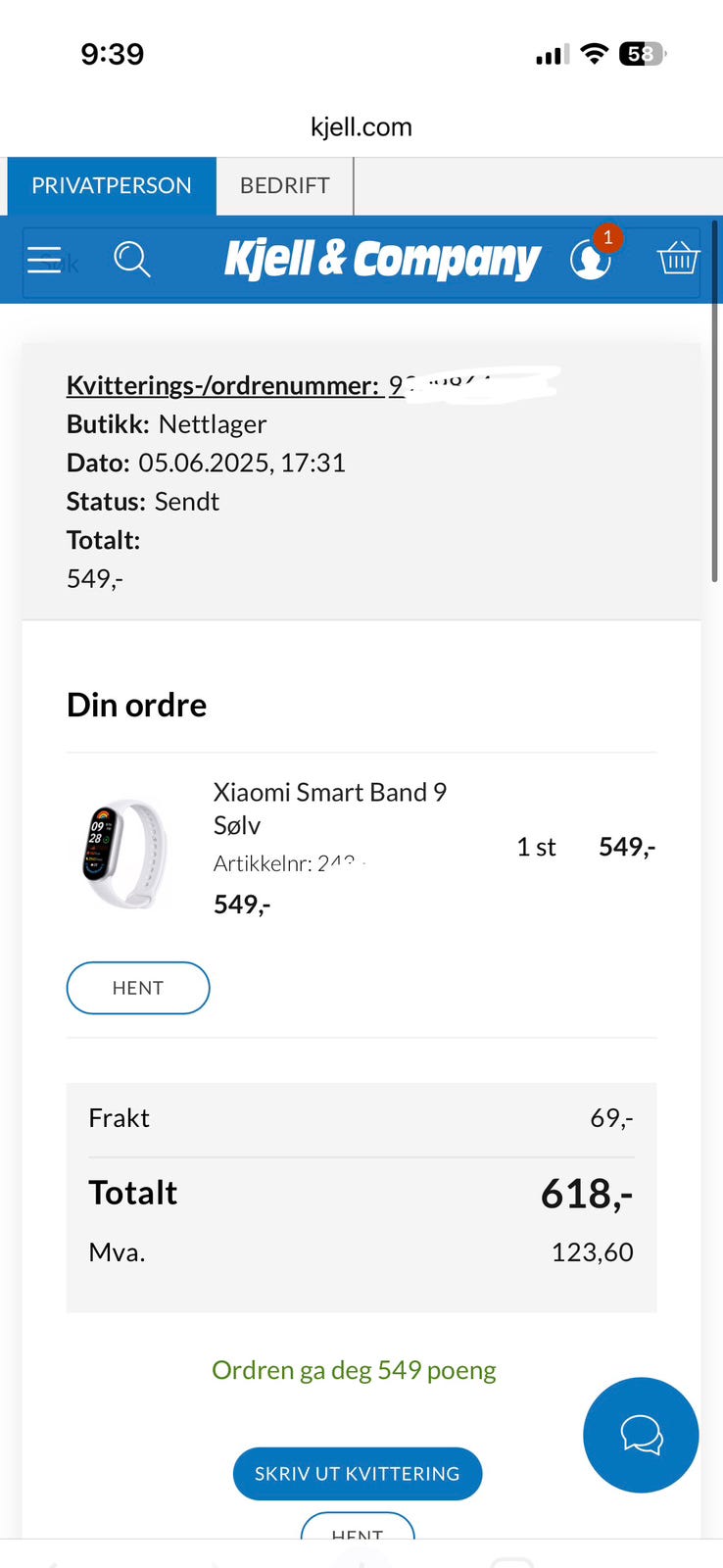Image resolution: width=723 pixels, height=1568 pixels.
Task: Open the hamburger menu
Action: pos(44,260)
